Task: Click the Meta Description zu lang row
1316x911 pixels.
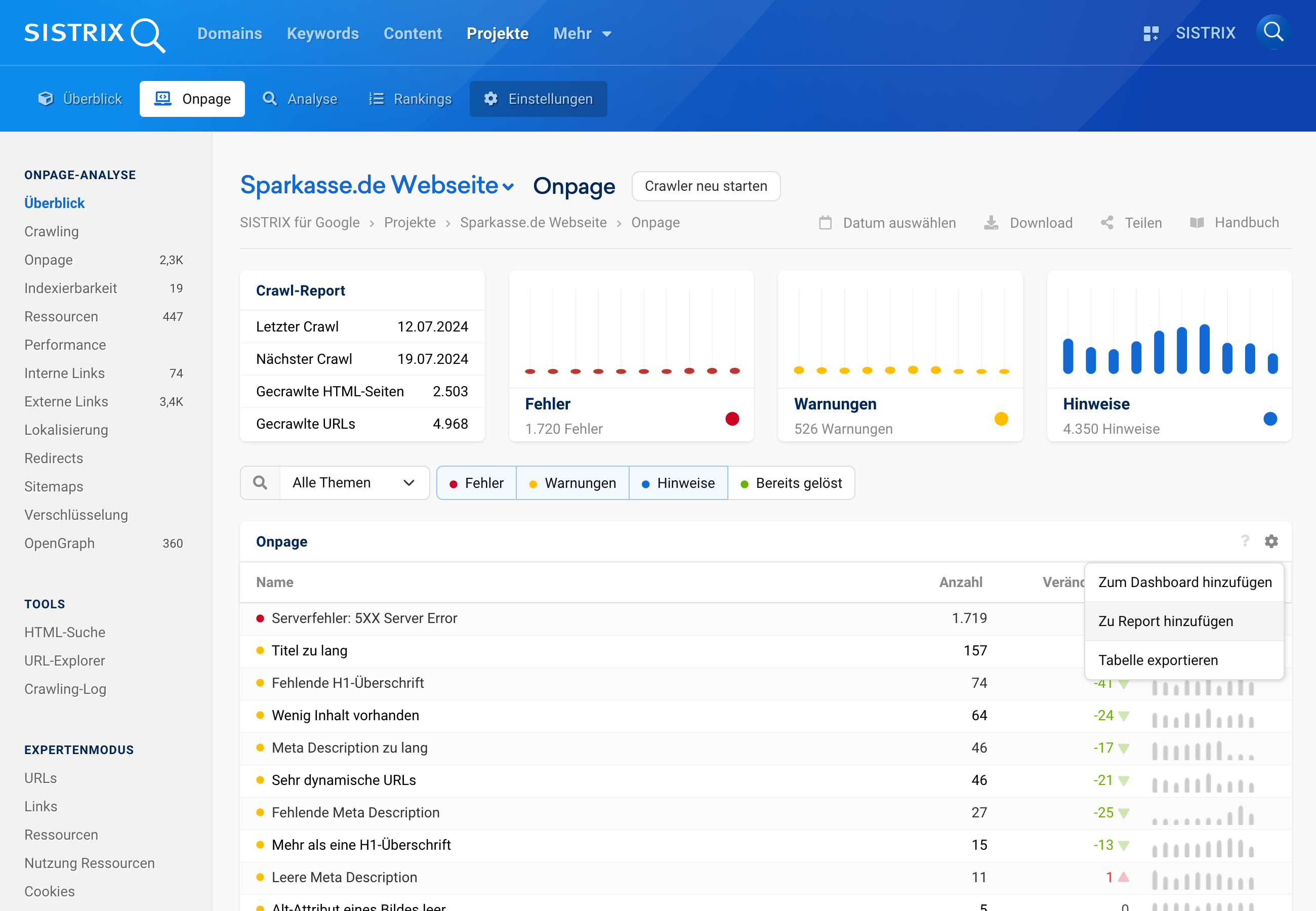Action: [x=765, y=748]
